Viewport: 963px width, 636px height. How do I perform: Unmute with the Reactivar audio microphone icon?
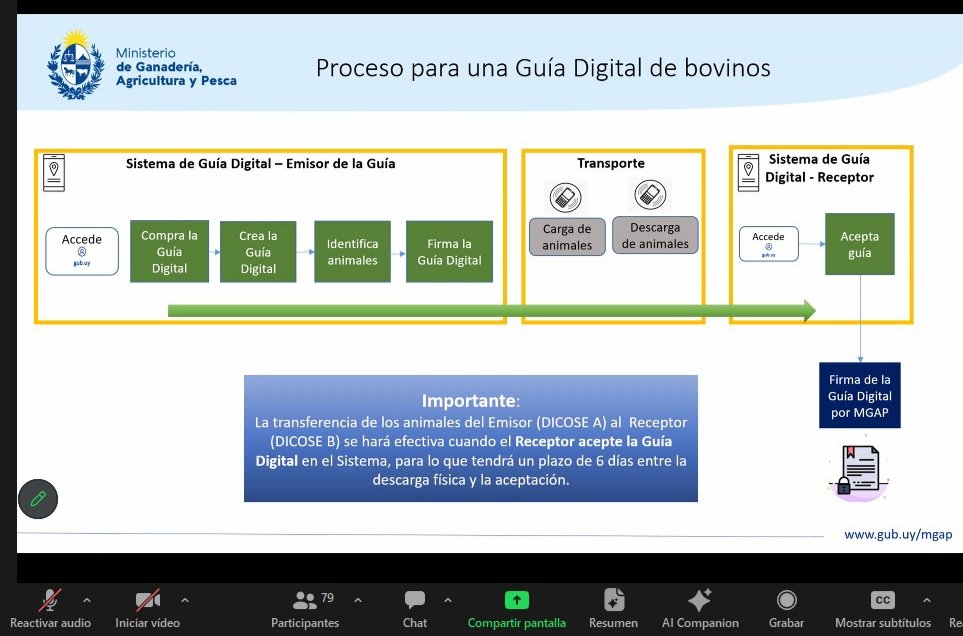(50, 600)
